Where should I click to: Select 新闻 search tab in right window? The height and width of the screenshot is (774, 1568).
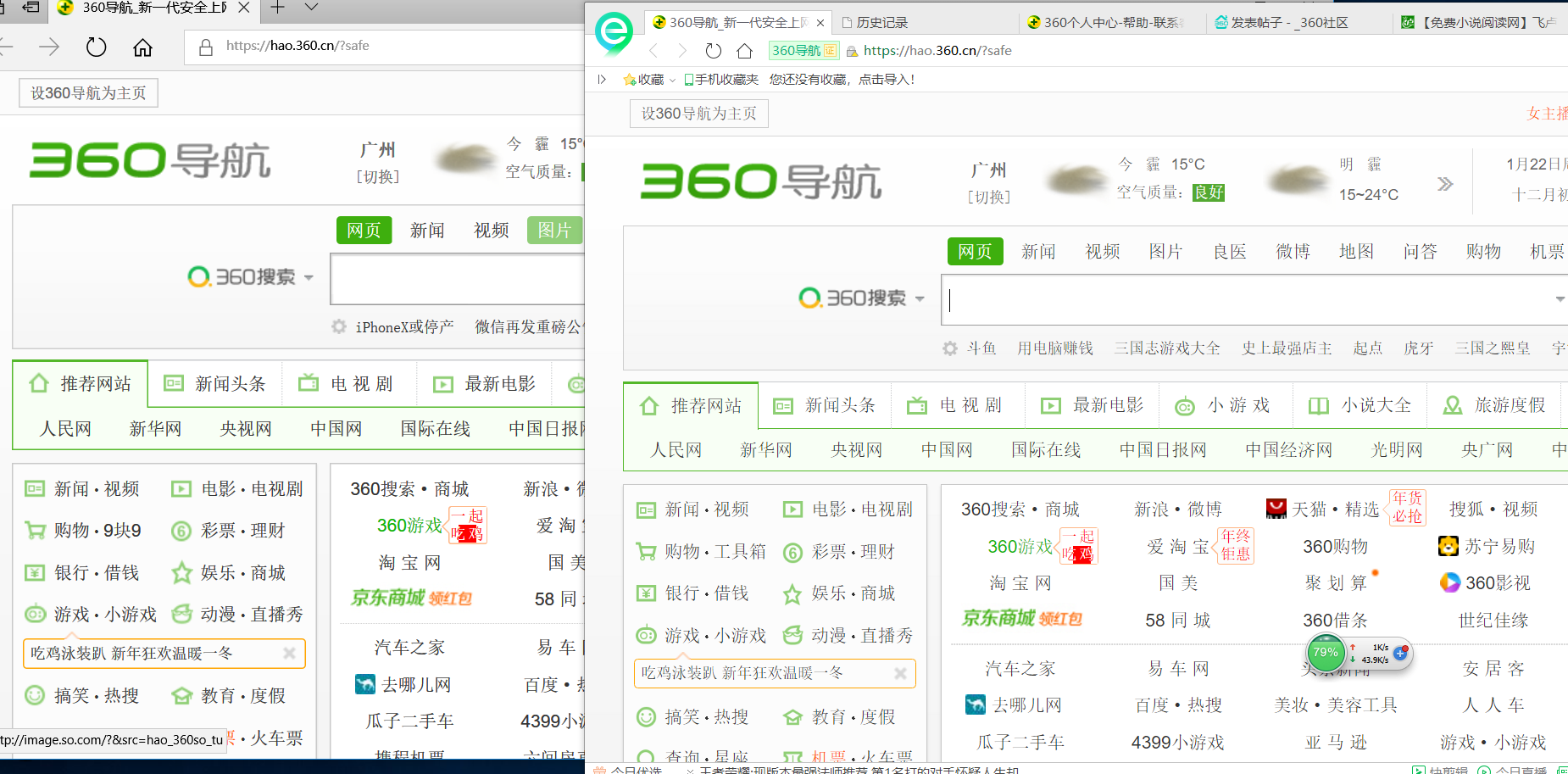coord(1038,252)
